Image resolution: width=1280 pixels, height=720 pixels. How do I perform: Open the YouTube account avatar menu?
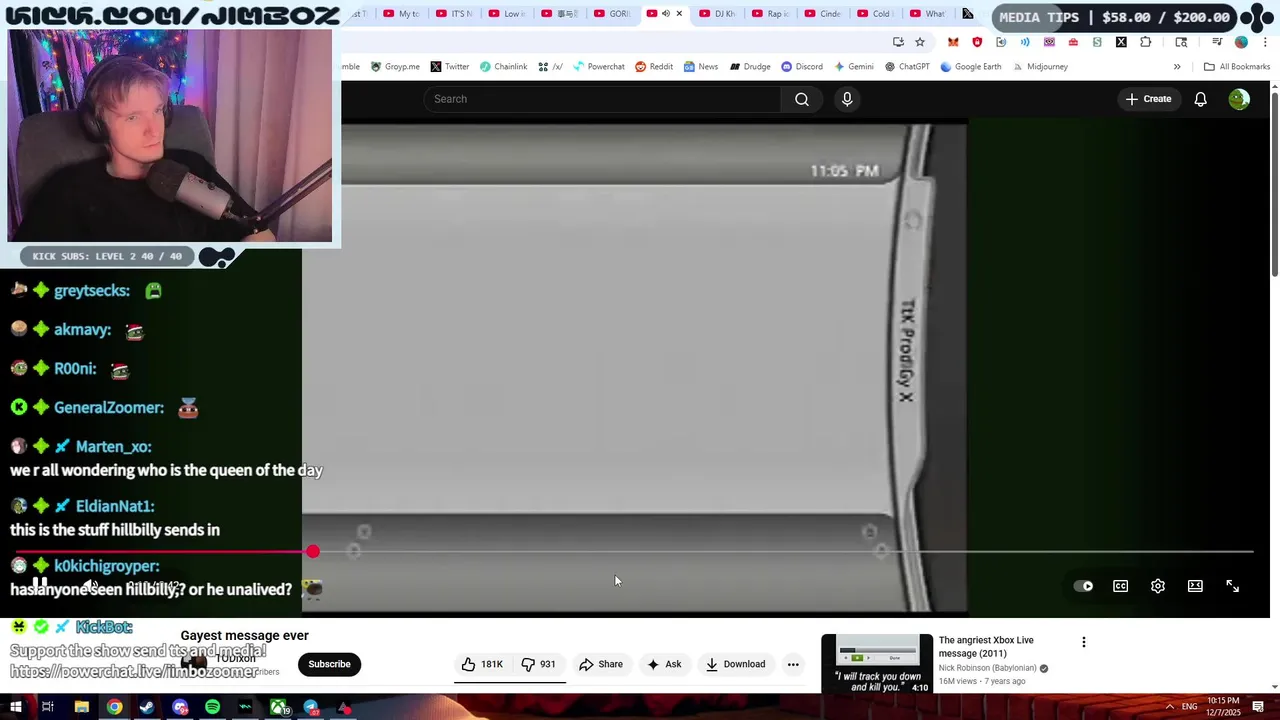coord(1239,99)
